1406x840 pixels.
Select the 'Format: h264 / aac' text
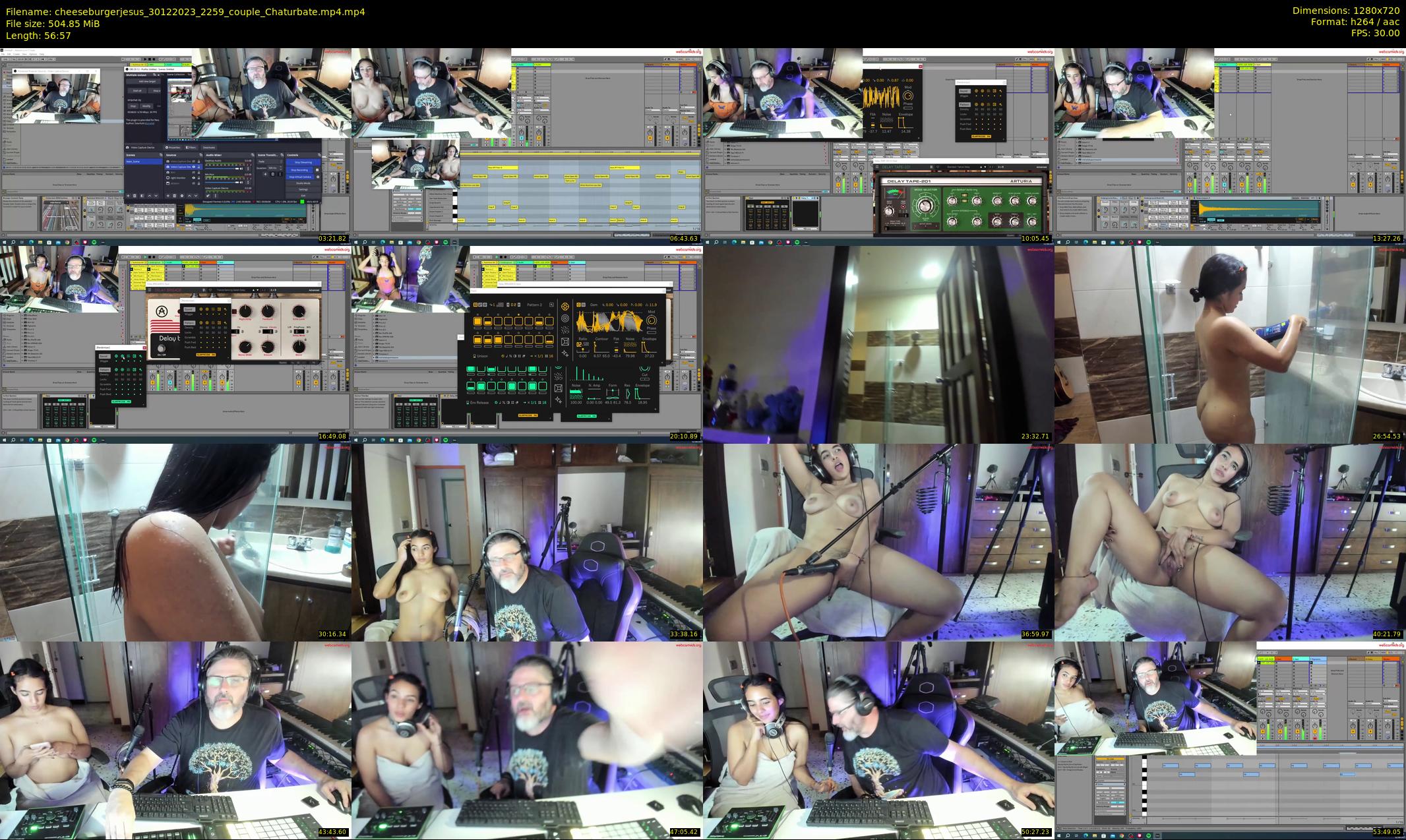(x=1355, y=22)
